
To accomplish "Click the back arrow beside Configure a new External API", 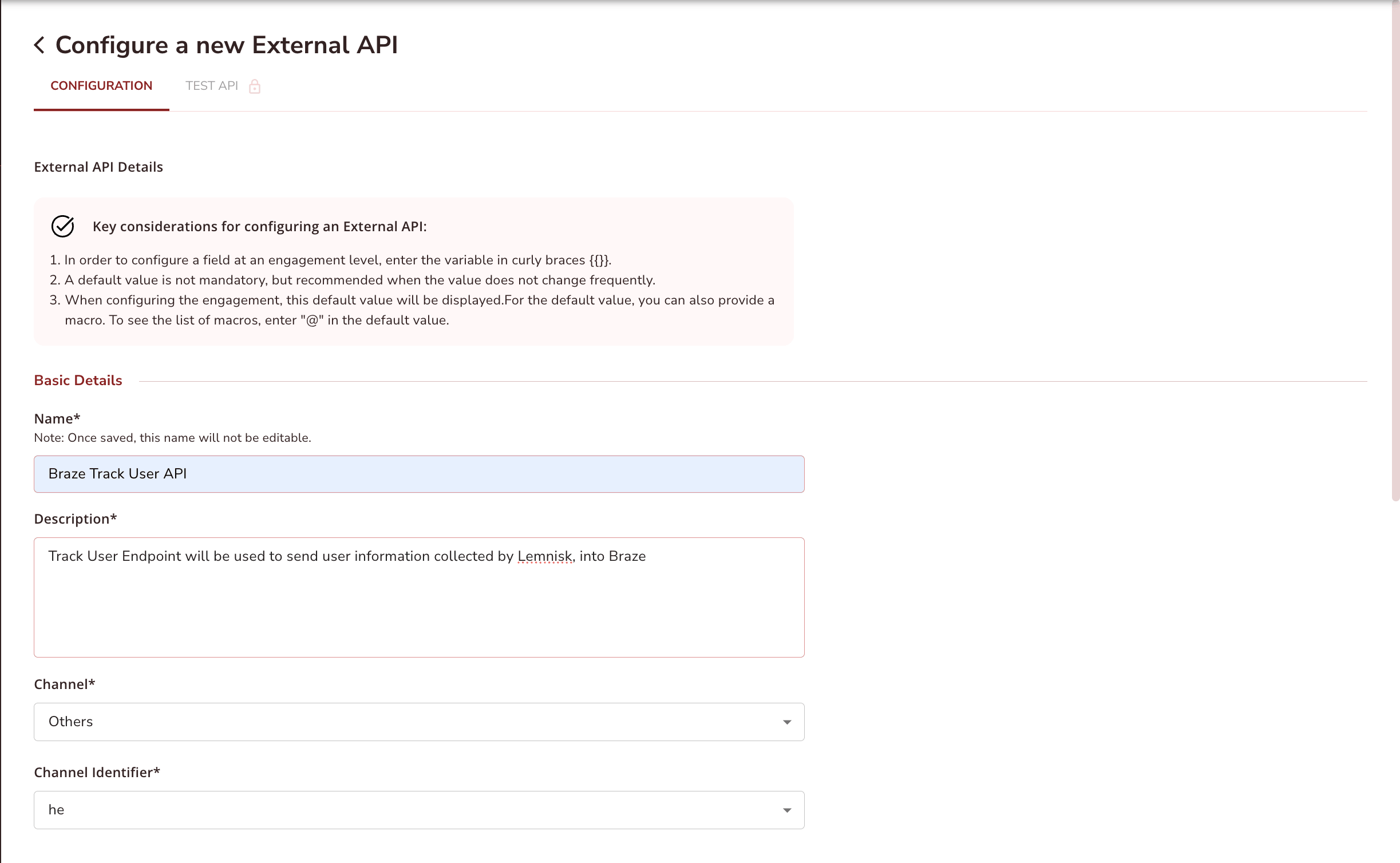I will coord(39,45).
